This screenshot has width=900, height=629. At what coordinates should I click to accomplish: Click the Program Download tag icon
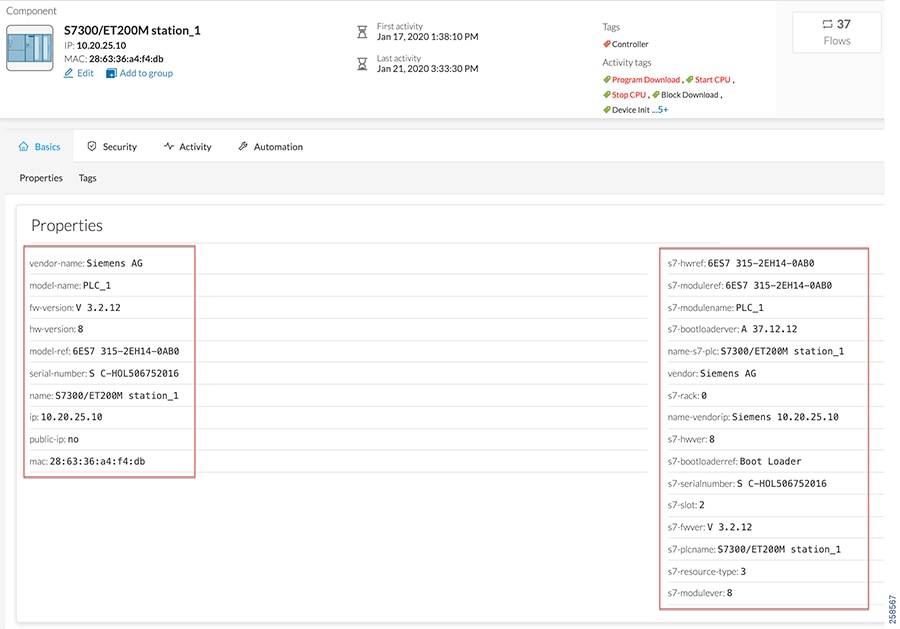pyautogui.click(x=607, y=80)
